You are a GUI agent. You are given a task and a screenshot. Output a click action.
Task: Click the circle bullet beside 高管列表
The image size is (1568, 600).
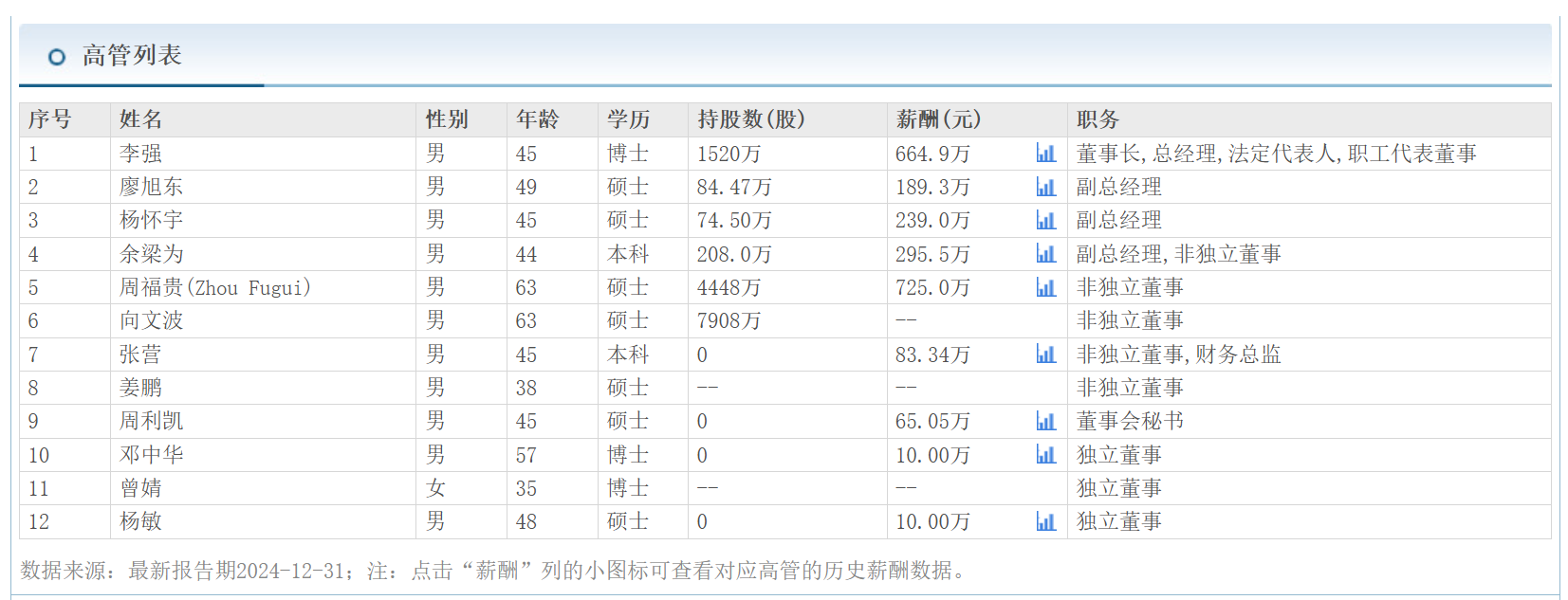[x=57, y=57]
